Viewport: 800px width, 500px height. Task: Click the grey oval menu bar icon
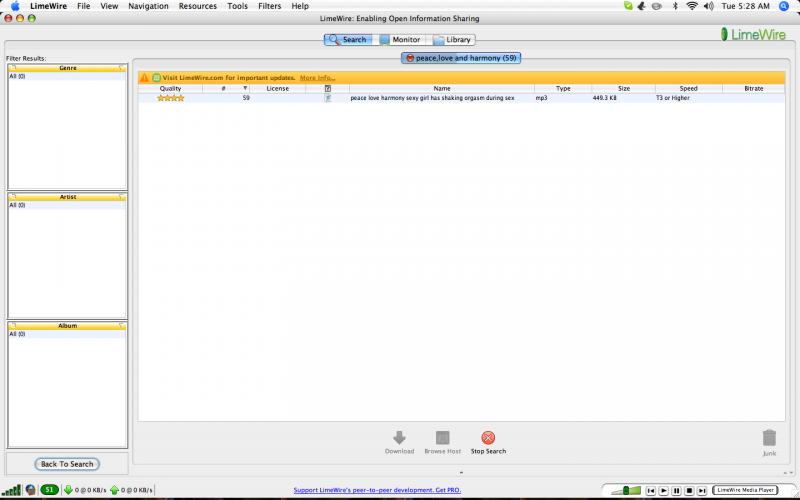pos(657,6)
